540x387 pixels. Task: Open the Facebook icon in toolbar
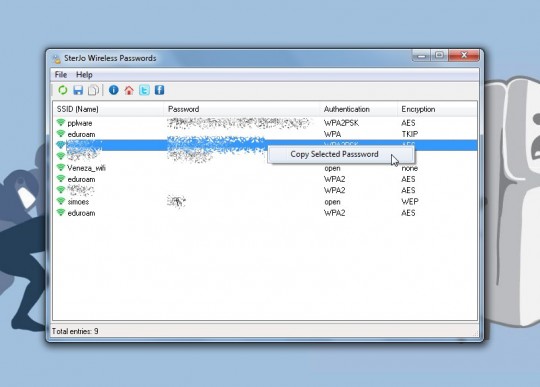159,90
